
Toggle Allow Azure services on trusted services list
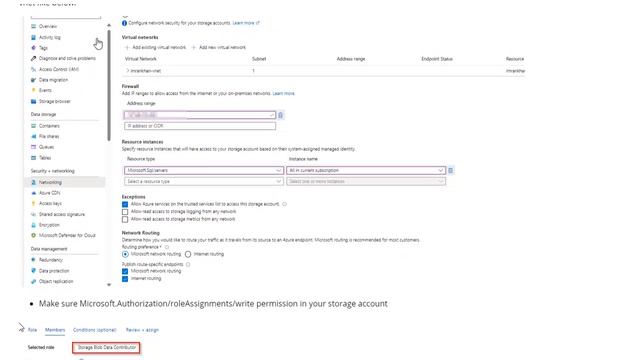(x=125, y=204)
